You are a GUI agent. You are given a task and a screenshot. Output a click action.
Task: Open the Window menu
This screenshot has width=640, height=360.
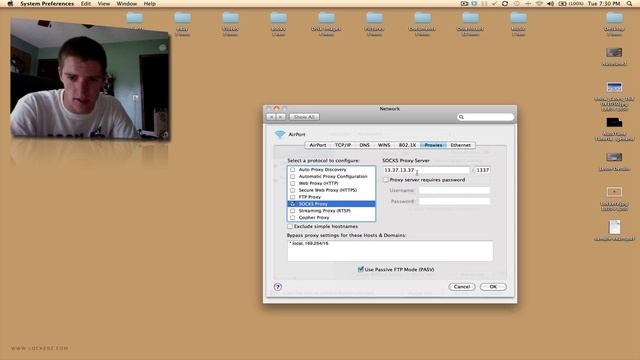tap(127, 4)
